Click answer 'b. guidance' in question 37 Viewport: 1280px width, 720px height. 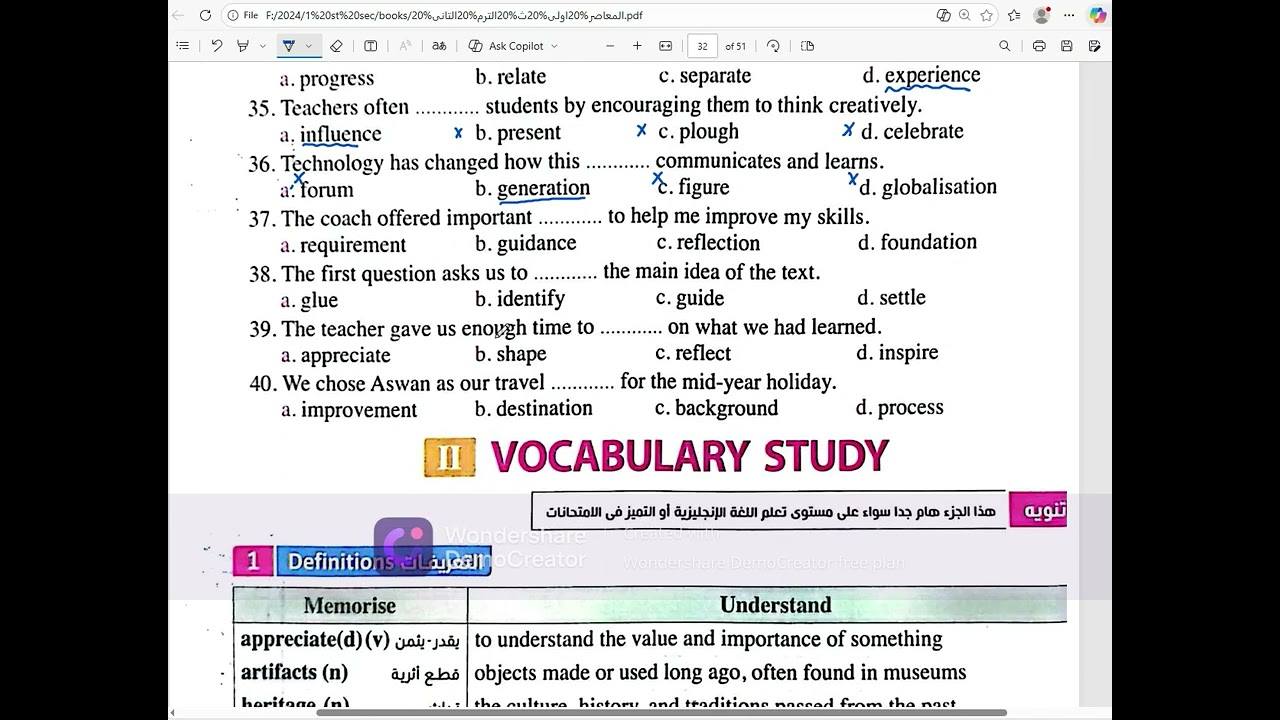coord(526,243)
